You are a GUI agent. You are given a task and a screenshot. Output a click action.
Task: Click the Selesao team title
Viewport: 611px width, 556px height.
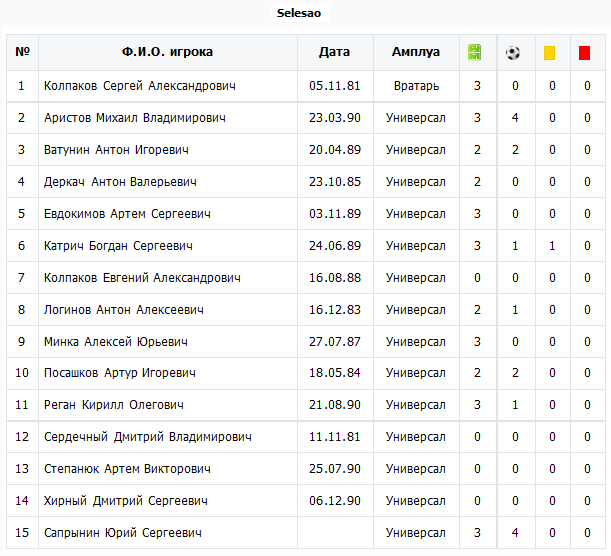point(299,13)
